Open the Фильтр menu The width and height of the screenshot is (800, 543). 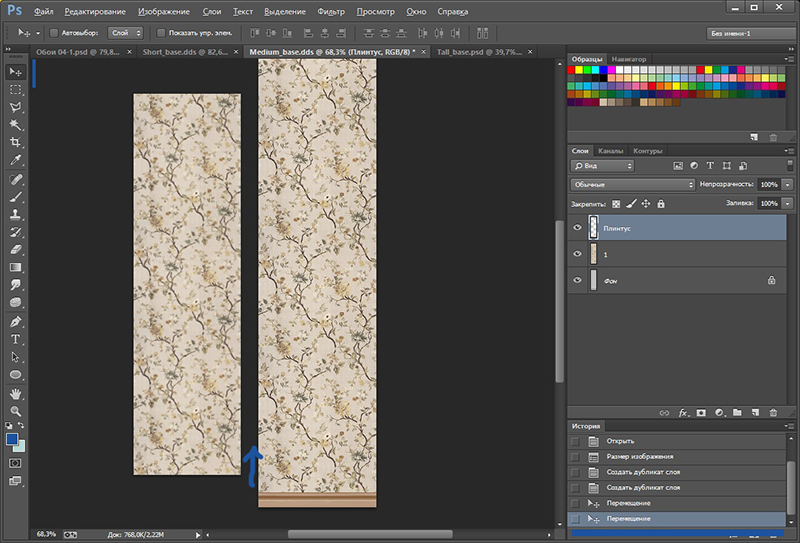pyautogui.click(x=330, y=12)
